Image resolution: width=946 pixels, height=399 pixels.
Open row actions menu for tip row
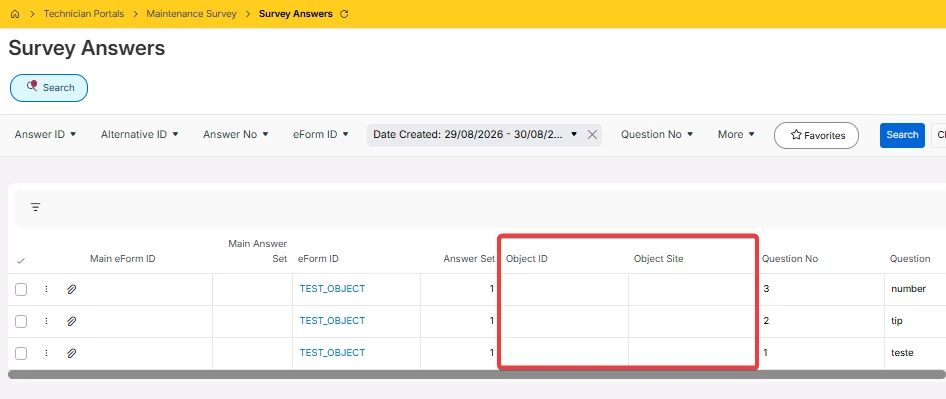tap(46, 321)
